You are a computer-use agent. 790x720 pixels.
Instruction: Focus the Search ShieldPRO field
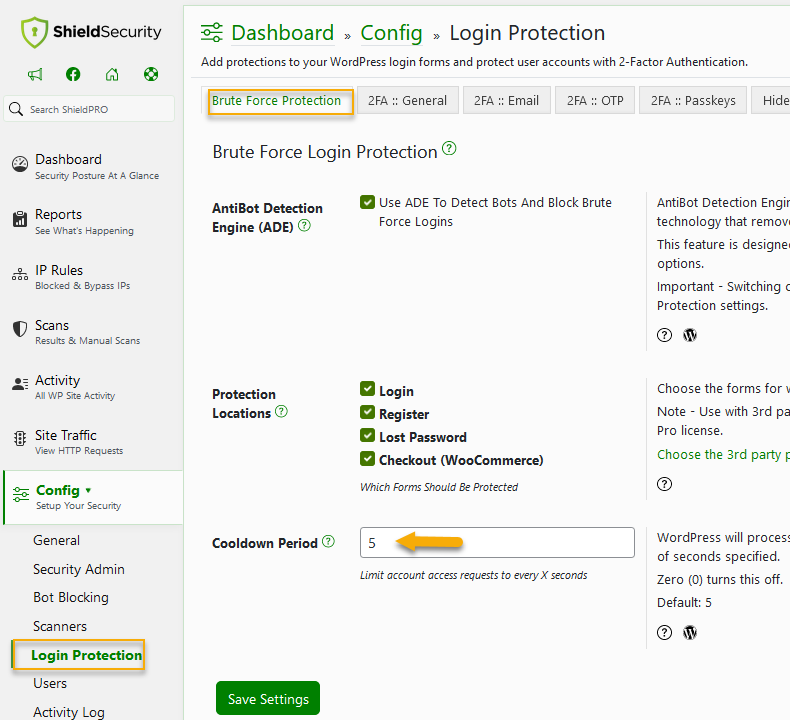point(89,109)
